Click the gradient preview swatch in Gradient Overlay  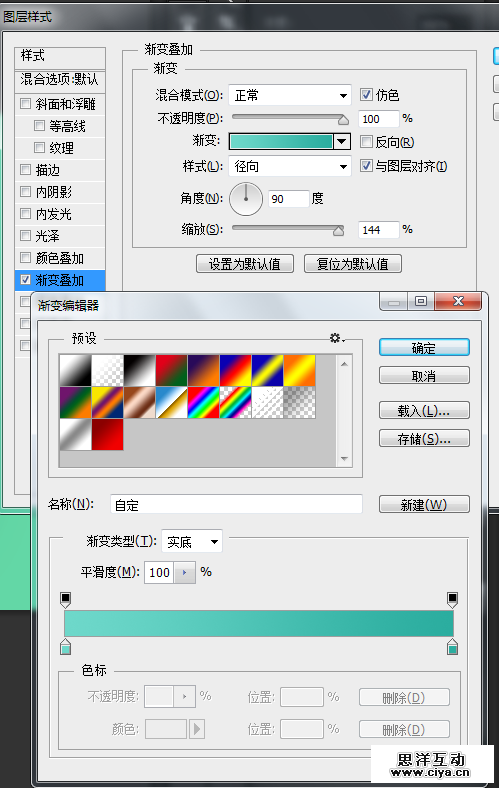281,142
